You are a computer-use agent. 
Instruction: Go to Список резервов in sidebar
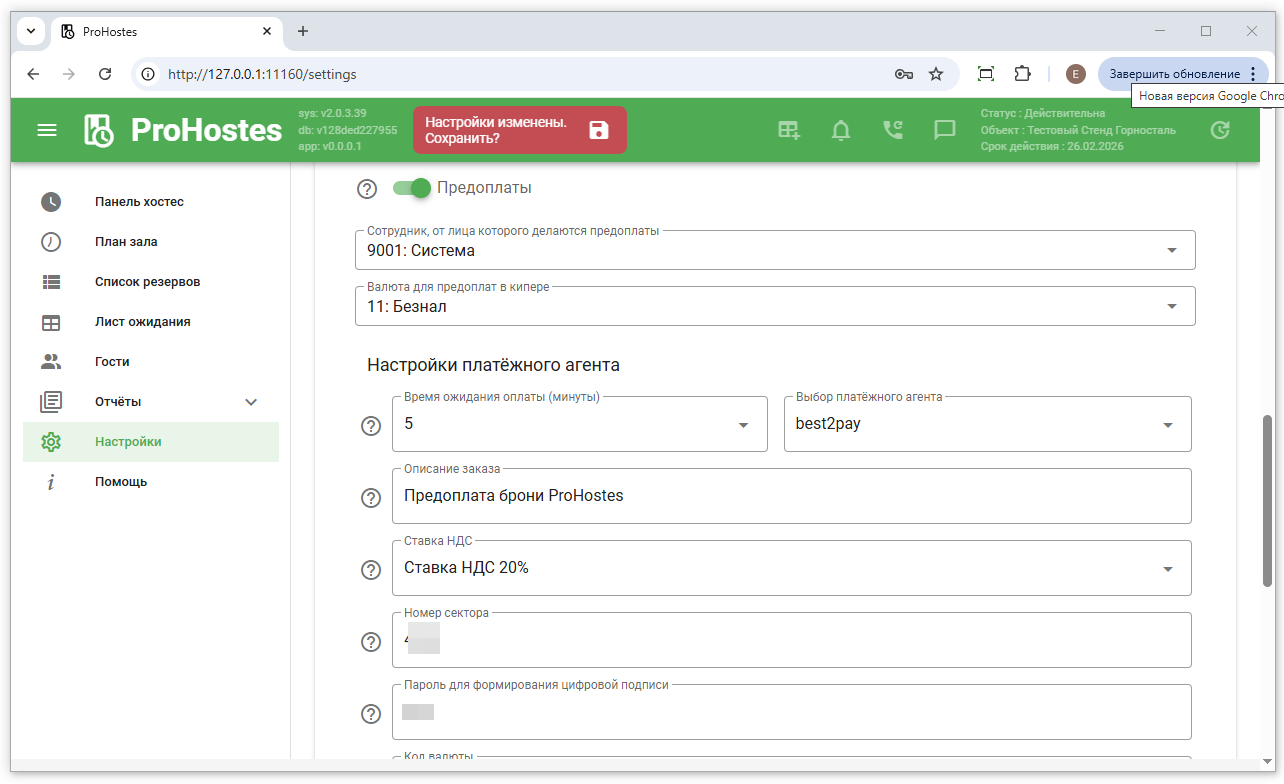pos(147,282)
